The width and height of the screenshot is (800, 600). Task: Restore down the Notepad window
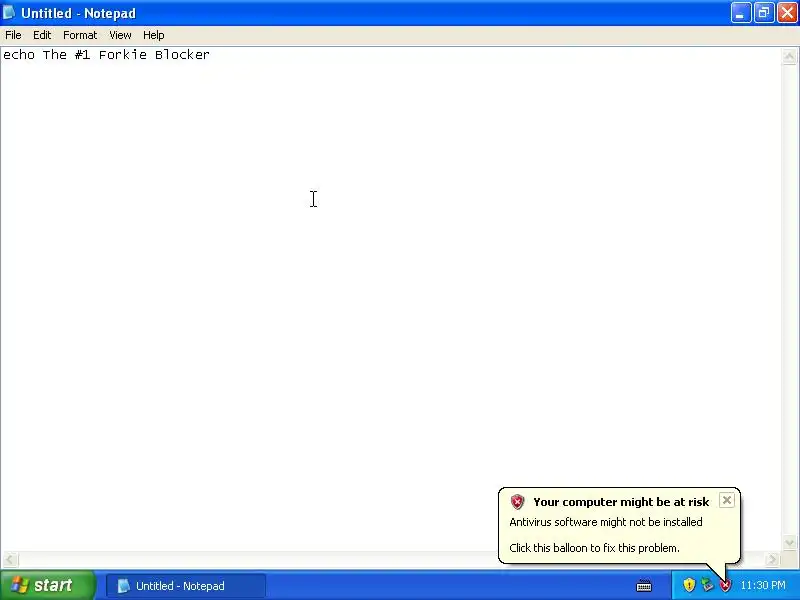764,13
